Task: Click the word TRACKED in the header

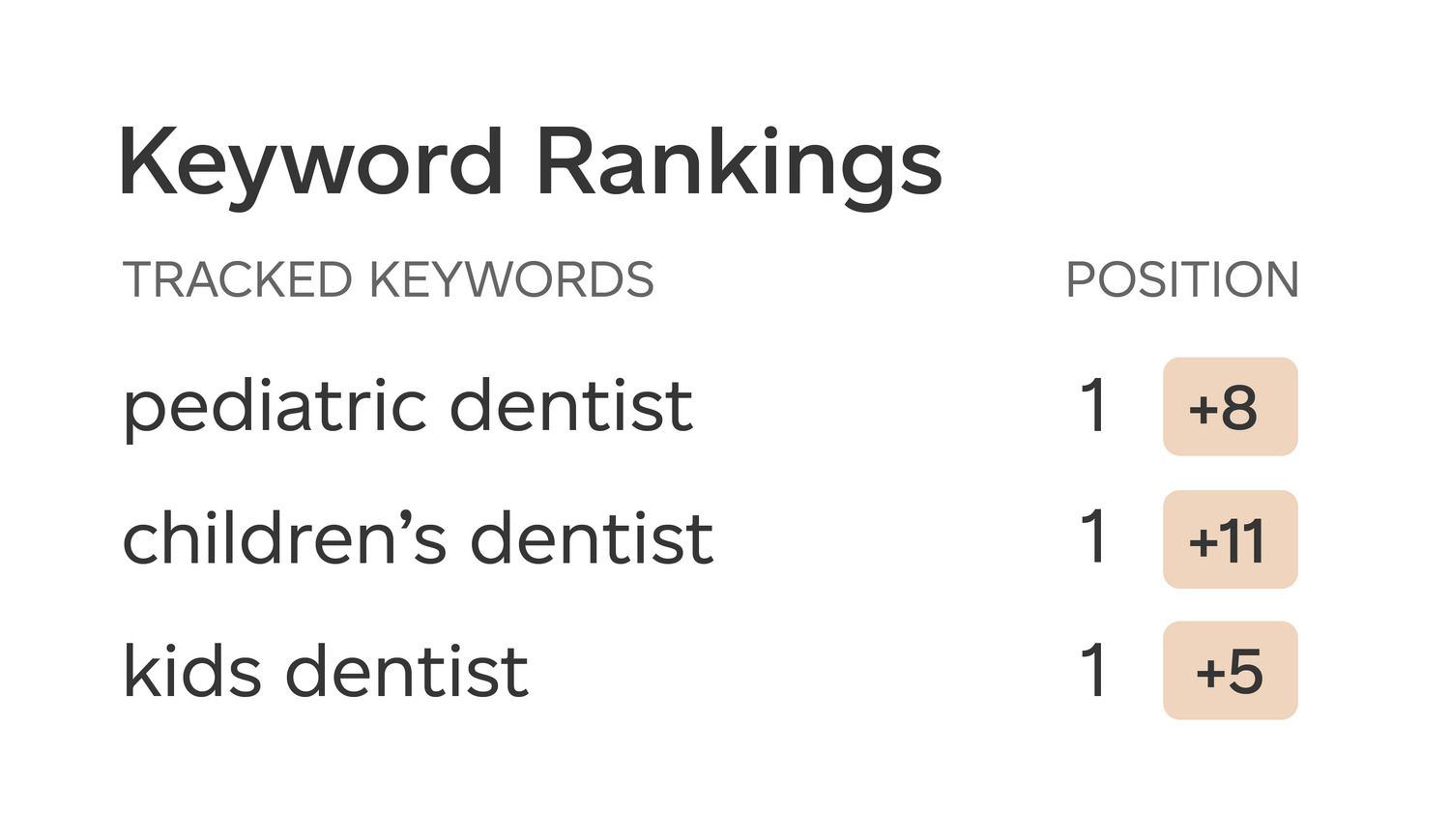Action: coord(236,280)
